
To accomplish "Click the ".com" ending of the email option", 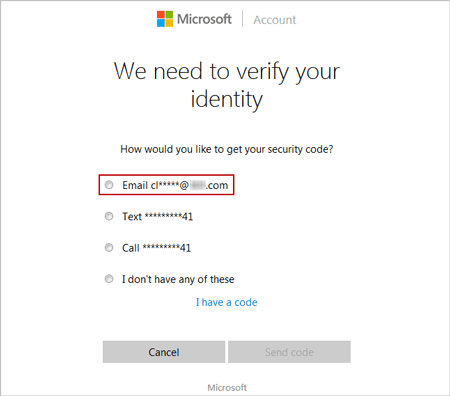I will point(217,185).
